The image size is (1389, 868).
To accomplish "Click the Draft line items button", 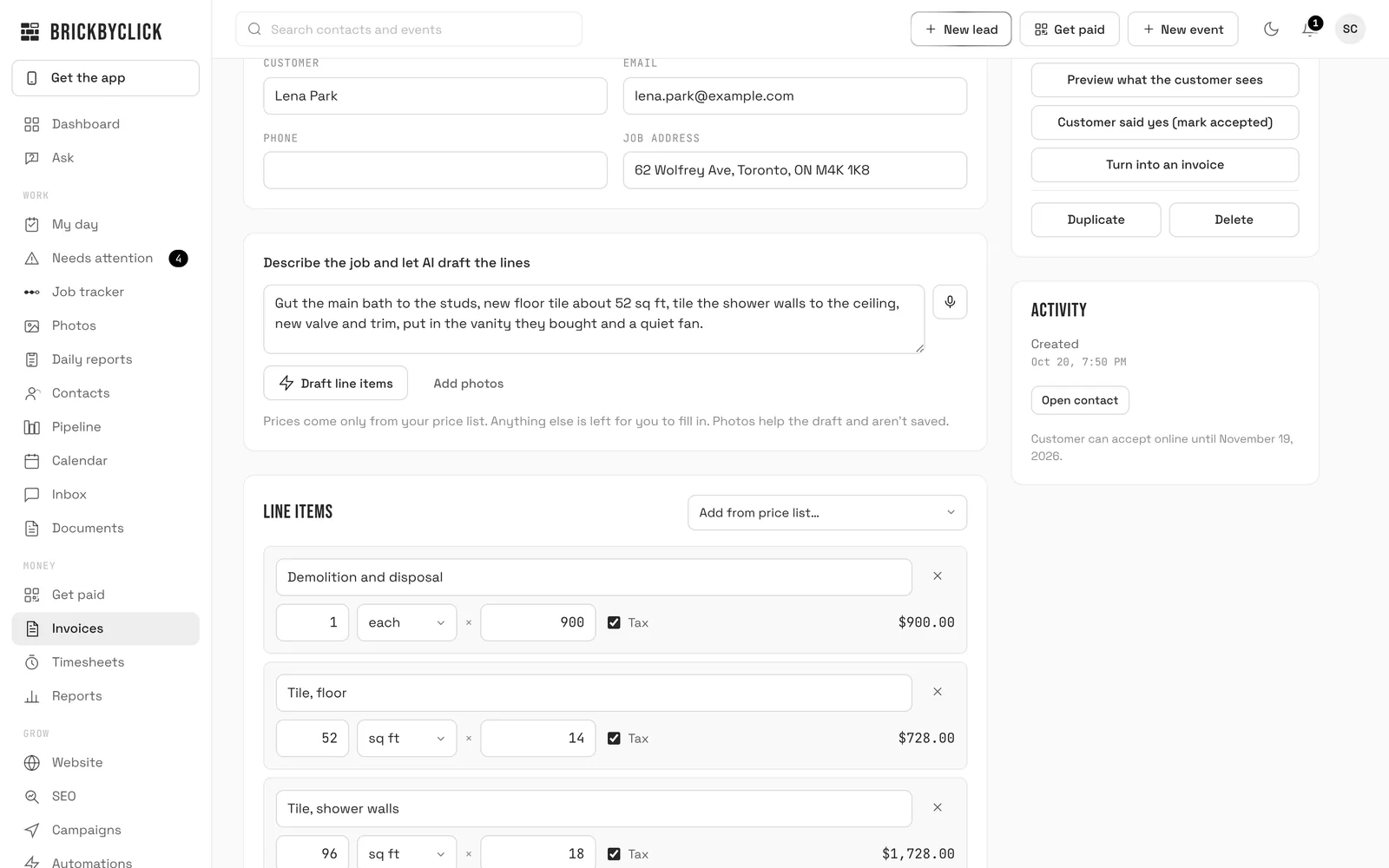I will point(335,383).
